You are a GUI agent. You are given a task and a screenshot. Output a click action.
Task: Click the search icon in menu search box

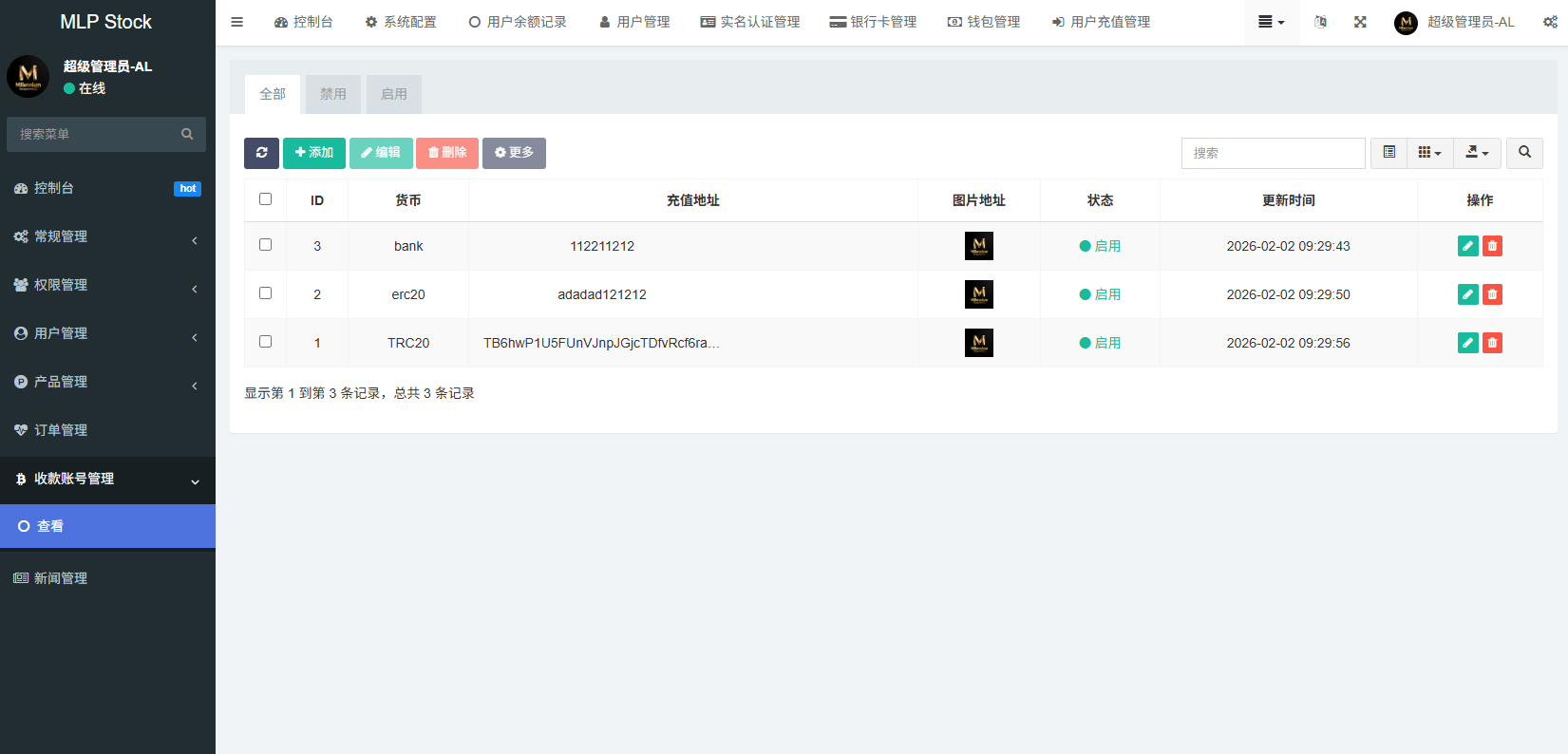click(187, 135)
